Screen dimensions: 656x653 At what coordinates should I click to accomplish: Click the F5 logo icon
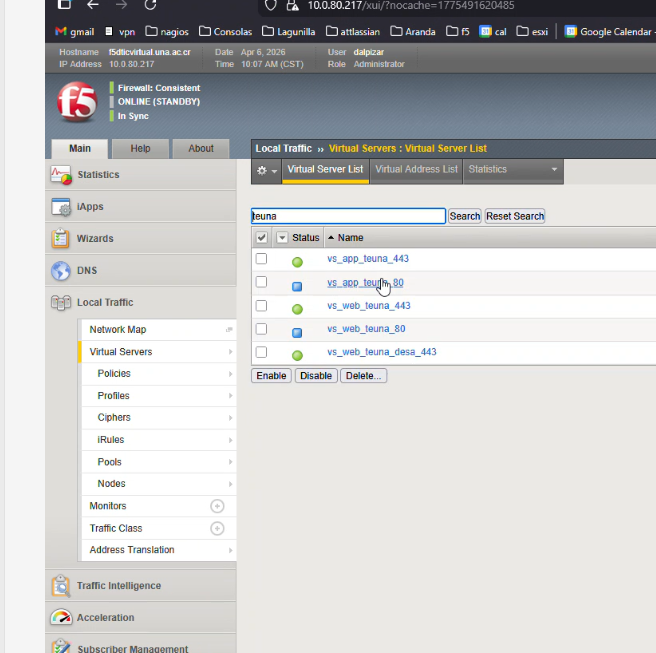pyautogui.click(x=78, y=102)
